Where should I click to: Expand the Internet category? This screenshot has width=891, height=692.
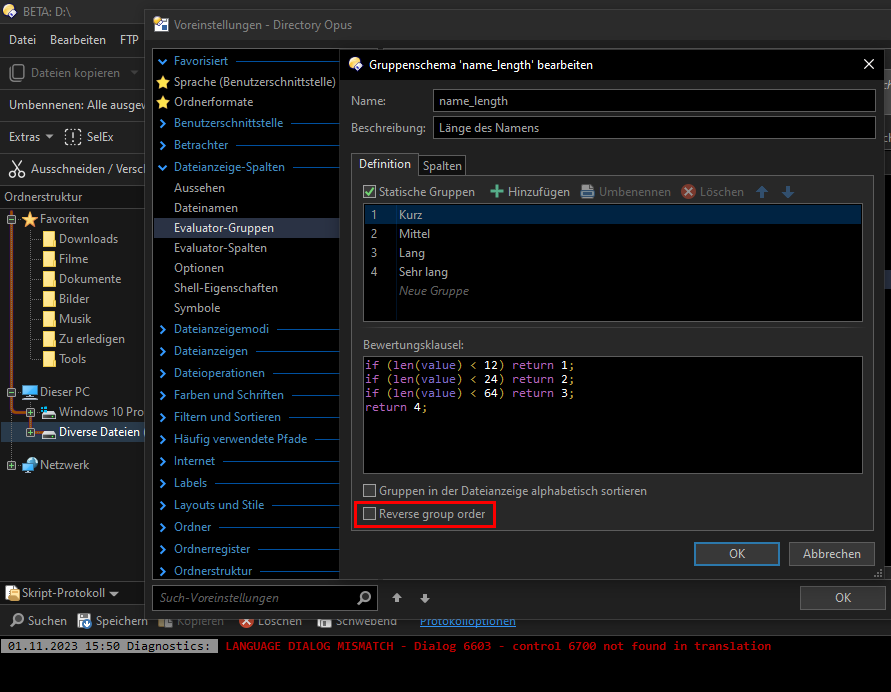click(x=163, y=461)
